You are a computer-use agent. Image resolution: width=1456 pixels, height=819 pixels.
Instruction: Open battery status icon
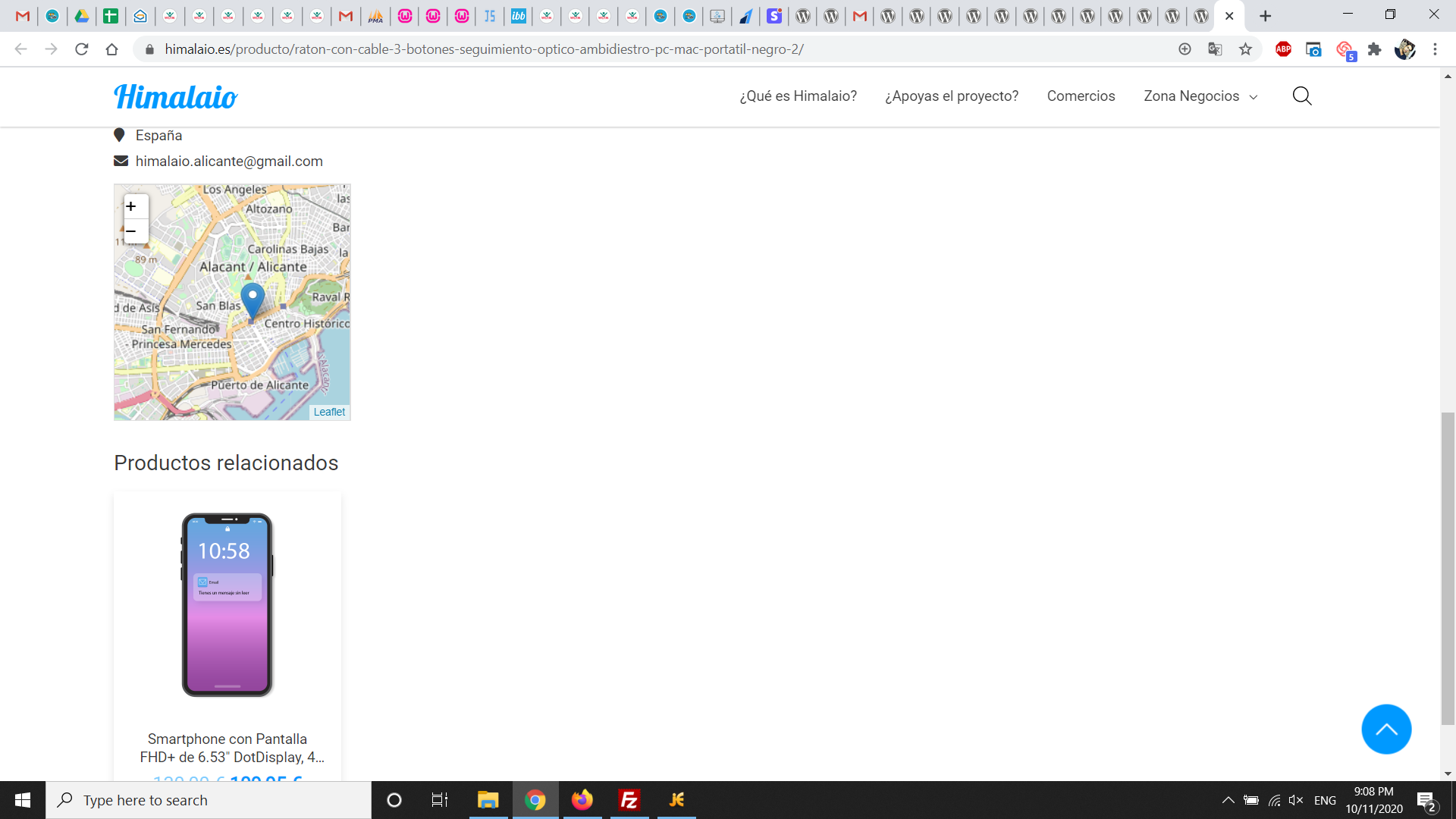point(1251,800)
